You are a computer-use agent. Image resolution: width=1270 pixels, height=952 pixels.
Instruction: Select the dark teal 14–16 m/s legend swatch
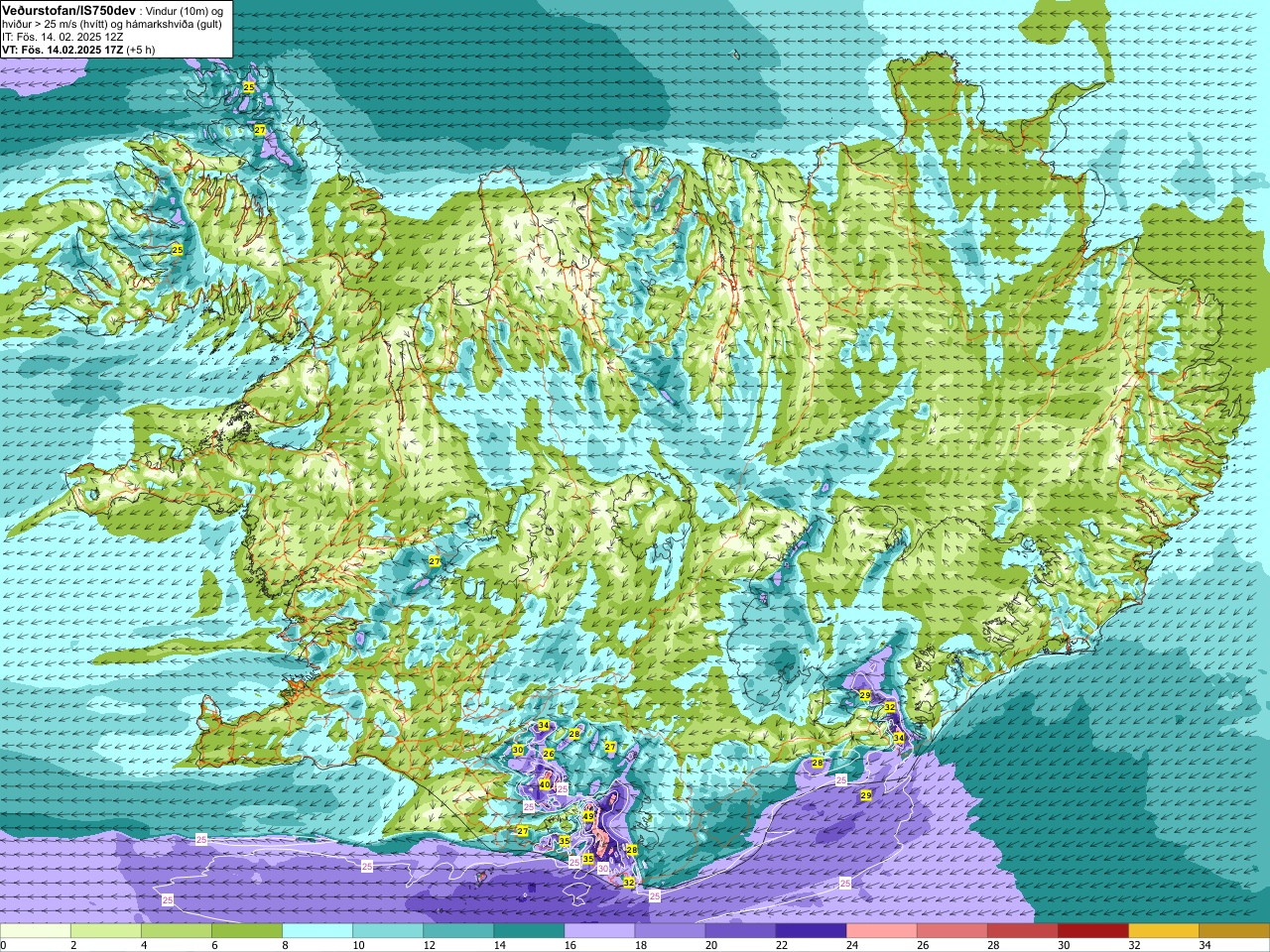click(529, 931)
